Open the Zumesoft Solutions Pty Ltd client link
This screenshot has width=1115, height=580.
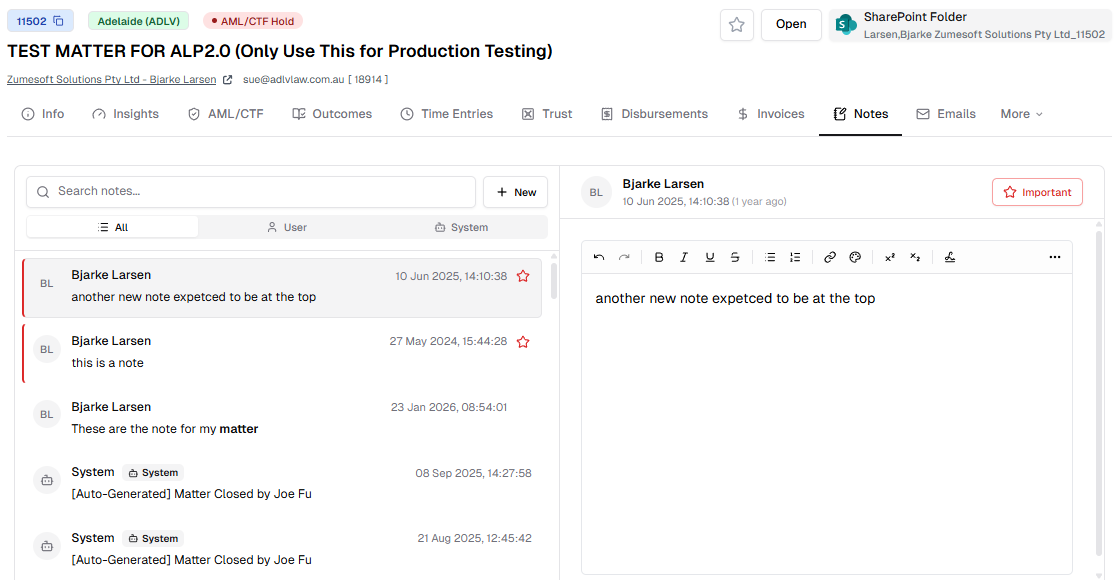(112, 80)
